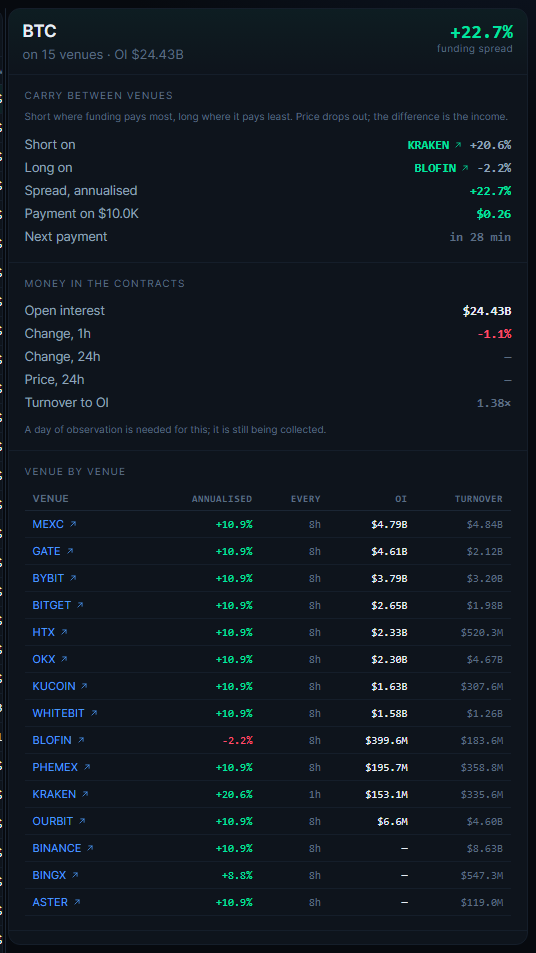Open the BITGET venue link
The width and height of the screenshot is (536, 953).
58,605
